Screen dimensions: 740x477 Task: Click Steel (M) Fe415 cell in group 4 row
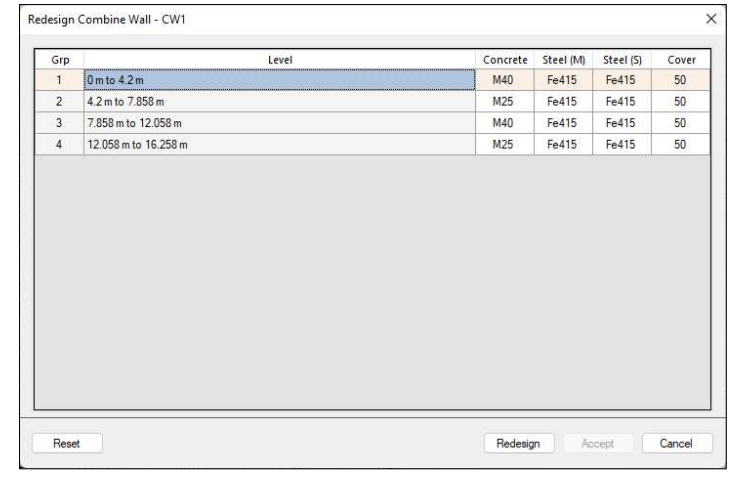(x=563, y=144)
